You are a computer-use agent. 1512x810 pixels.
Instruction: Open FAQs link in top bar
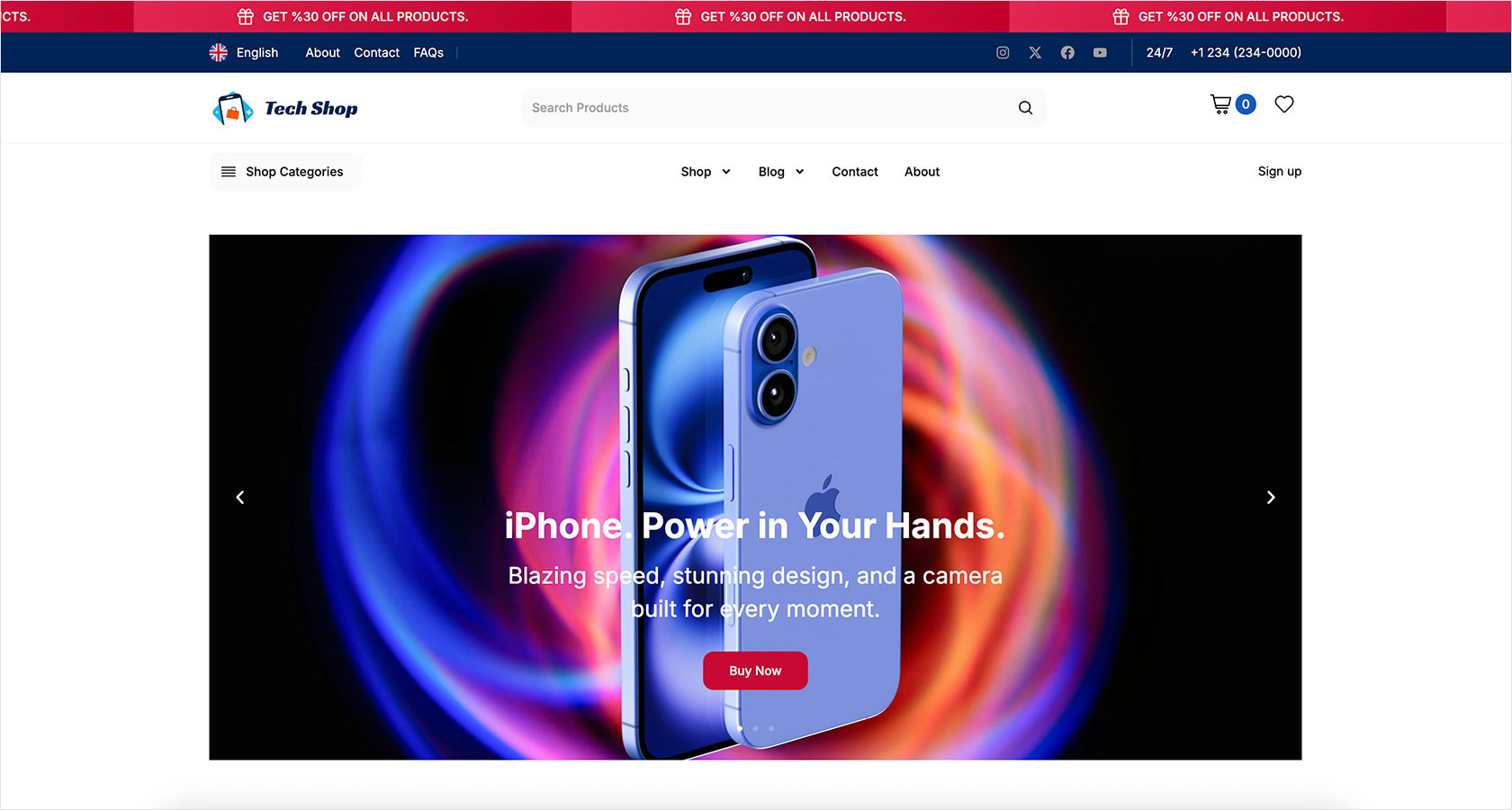pyautogui.click(x=428, y=53)
